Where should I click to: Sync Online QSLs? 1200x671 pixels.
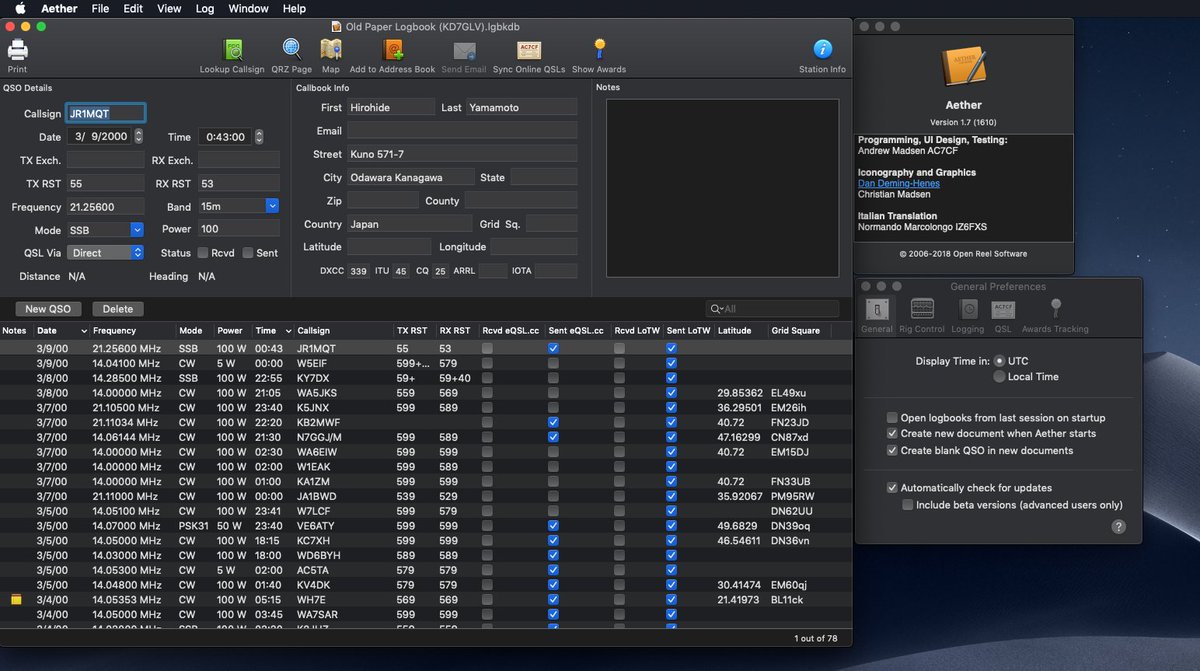point(529,50)
